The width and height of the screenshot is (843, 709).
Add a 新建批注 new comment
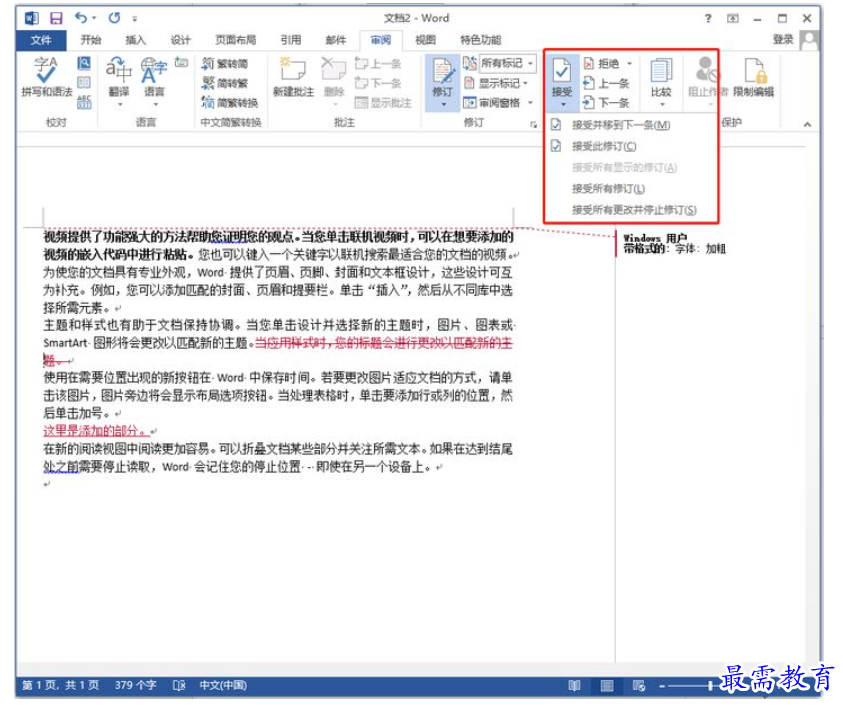click(293, 77)
